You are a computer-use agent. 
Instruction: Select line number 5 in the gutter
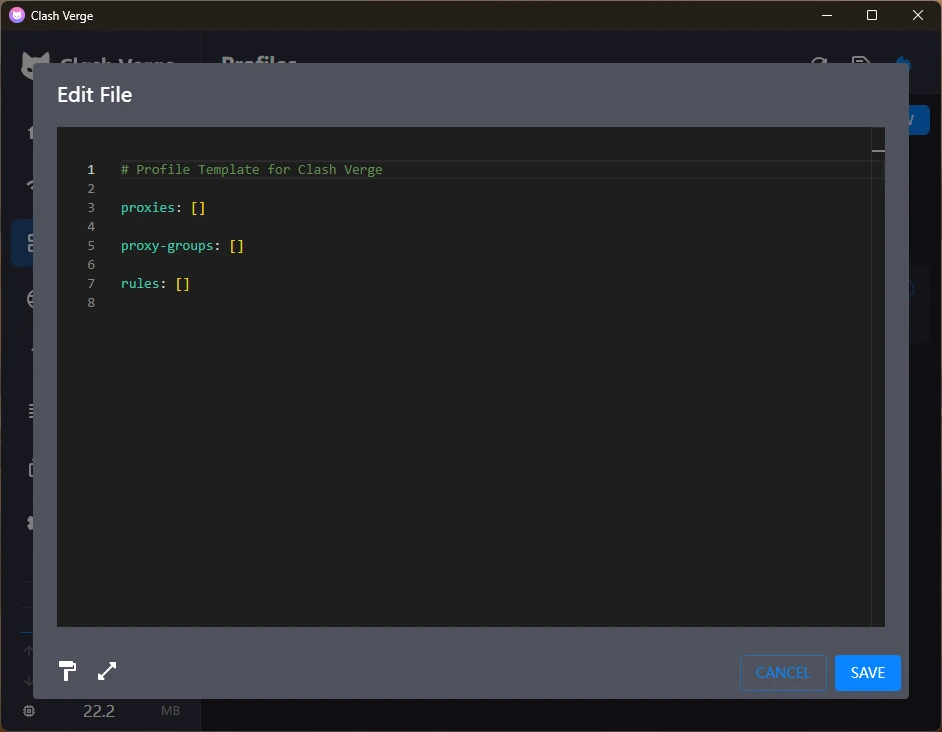click(x=91, y=246)
